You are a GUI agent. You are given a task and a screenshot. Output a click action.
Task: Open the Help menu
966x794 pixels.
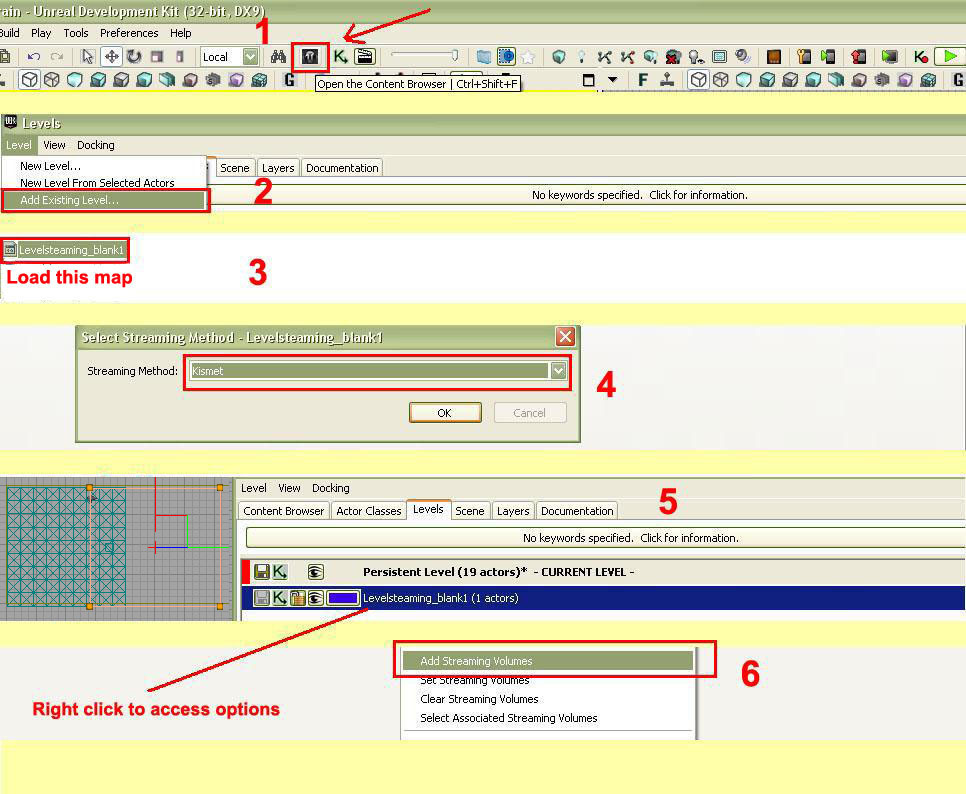point(181,33)
